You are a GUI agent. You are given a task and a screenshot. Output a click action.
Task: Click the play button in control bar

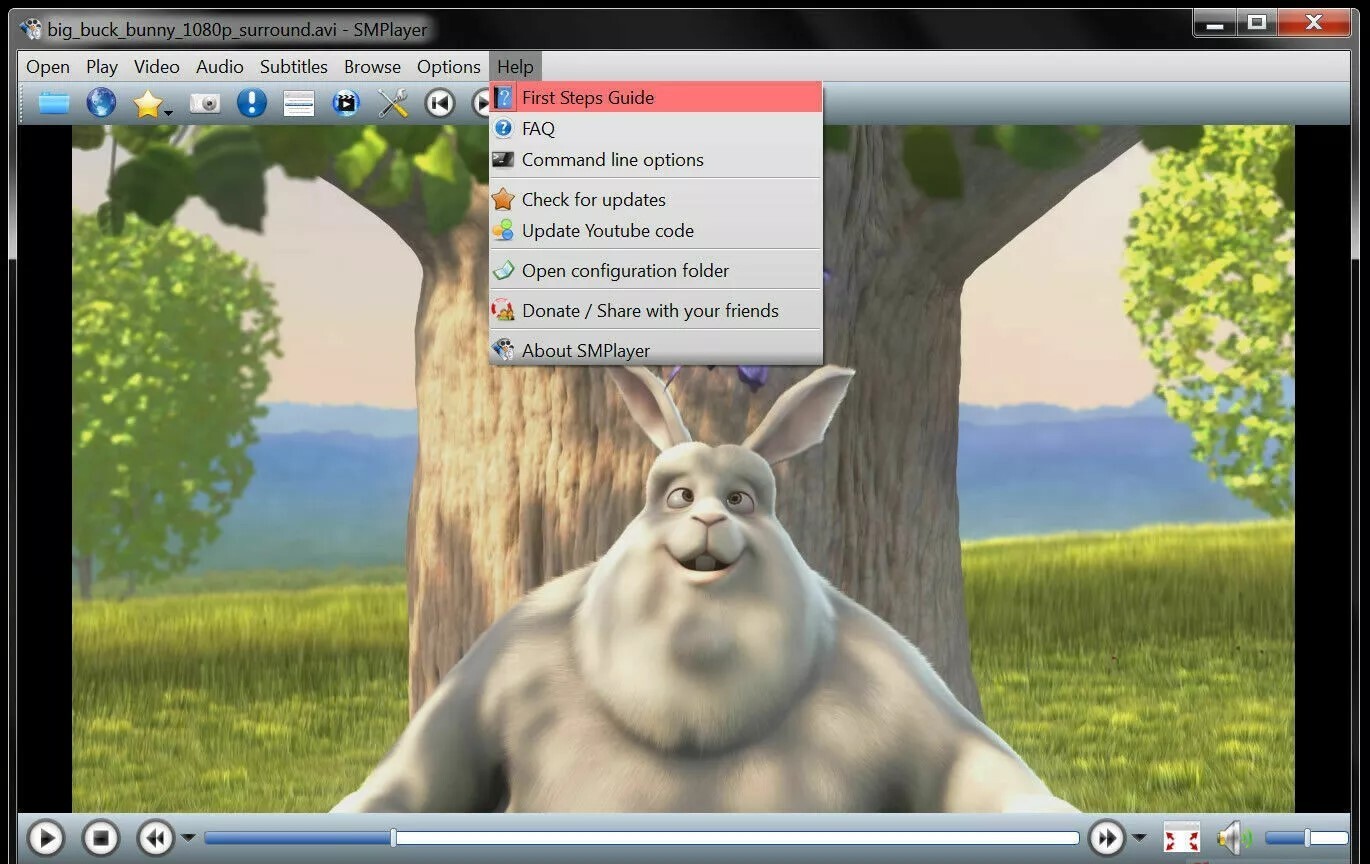pos(45,837)
